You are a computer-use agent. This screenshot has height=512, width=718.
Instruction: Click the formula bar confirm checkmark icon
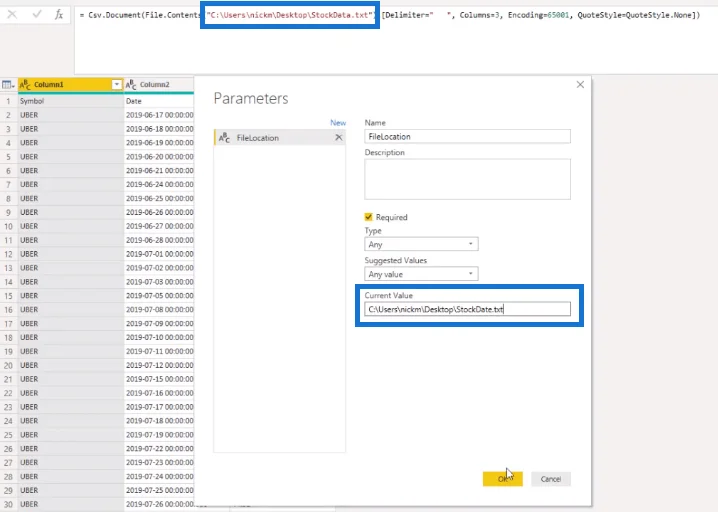tap(37, 15)
